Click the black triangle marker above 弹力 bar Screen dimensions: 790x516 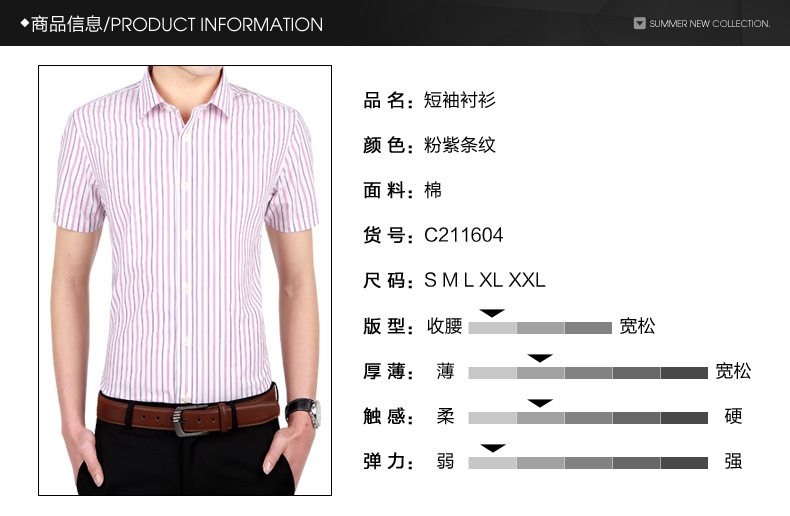[x=493, y=448]
